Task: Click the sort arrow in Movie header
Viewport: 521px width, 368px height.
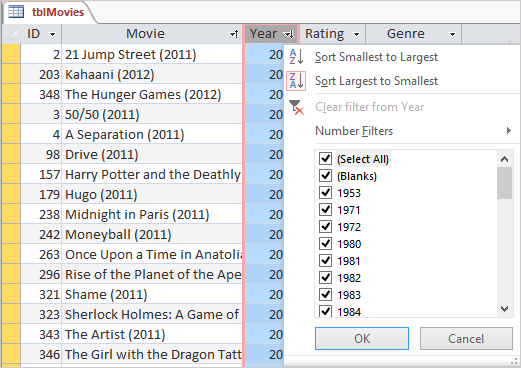Action: coord(234,34)
